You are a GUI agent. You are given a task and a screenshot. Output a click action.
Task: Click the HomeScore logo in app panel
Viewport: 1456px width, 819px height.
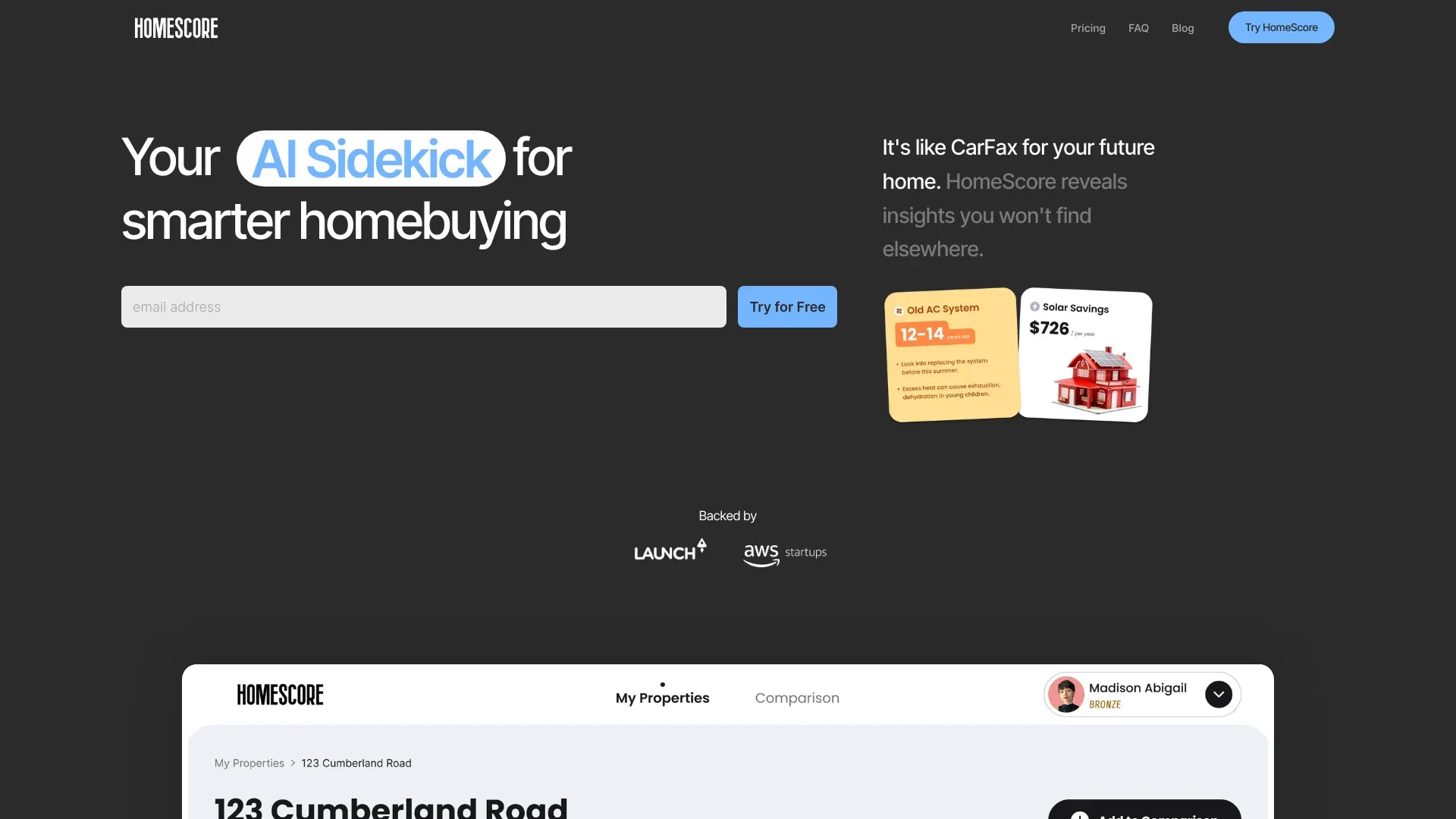(280, 694)
